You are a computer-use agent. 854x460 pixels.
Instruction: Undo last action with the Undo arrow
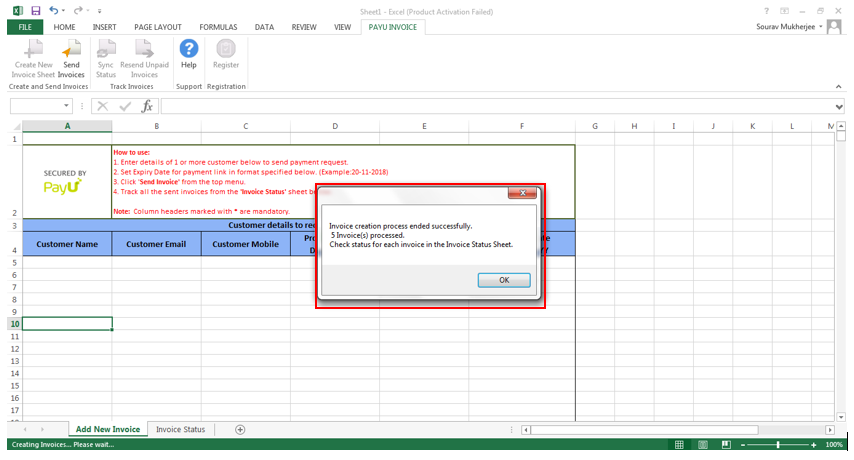53,10
